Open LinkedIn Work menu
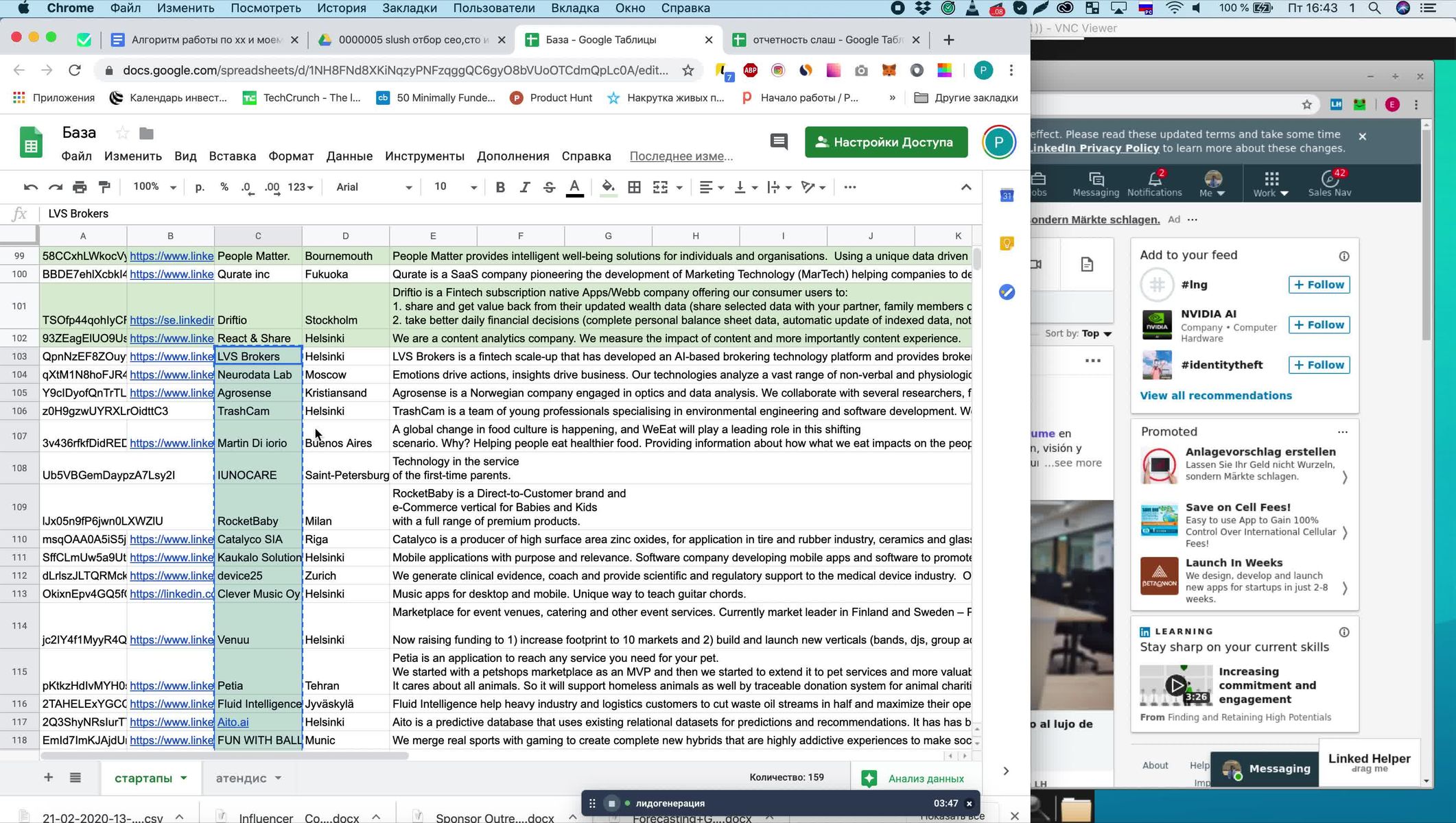This screenshot has height=823, width=1456. click(x=1271, y=184)
